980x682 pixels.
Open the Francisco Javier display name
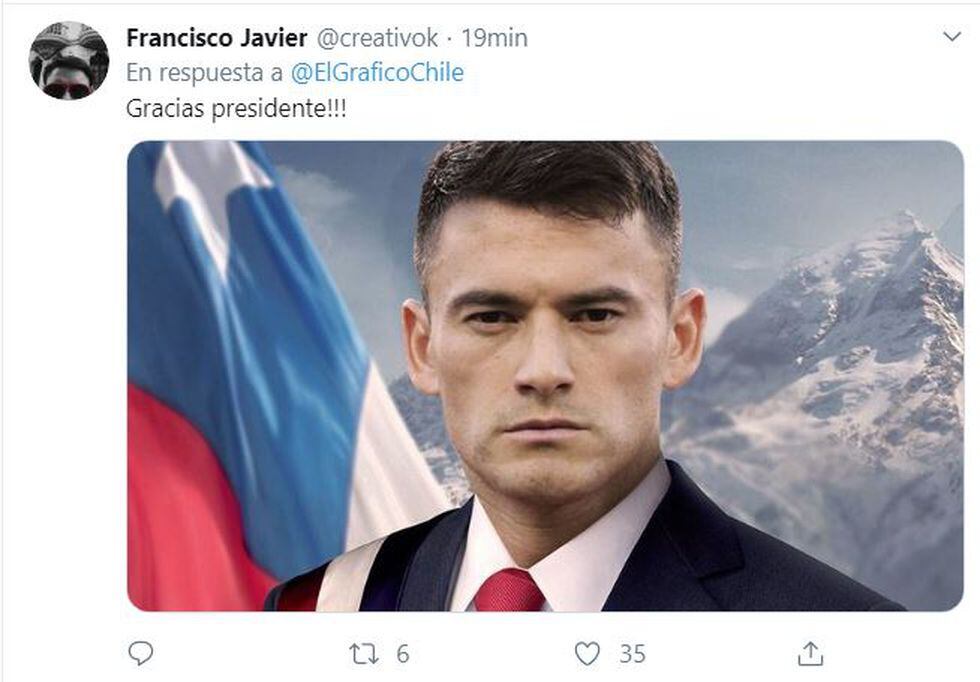click(217, 38)
